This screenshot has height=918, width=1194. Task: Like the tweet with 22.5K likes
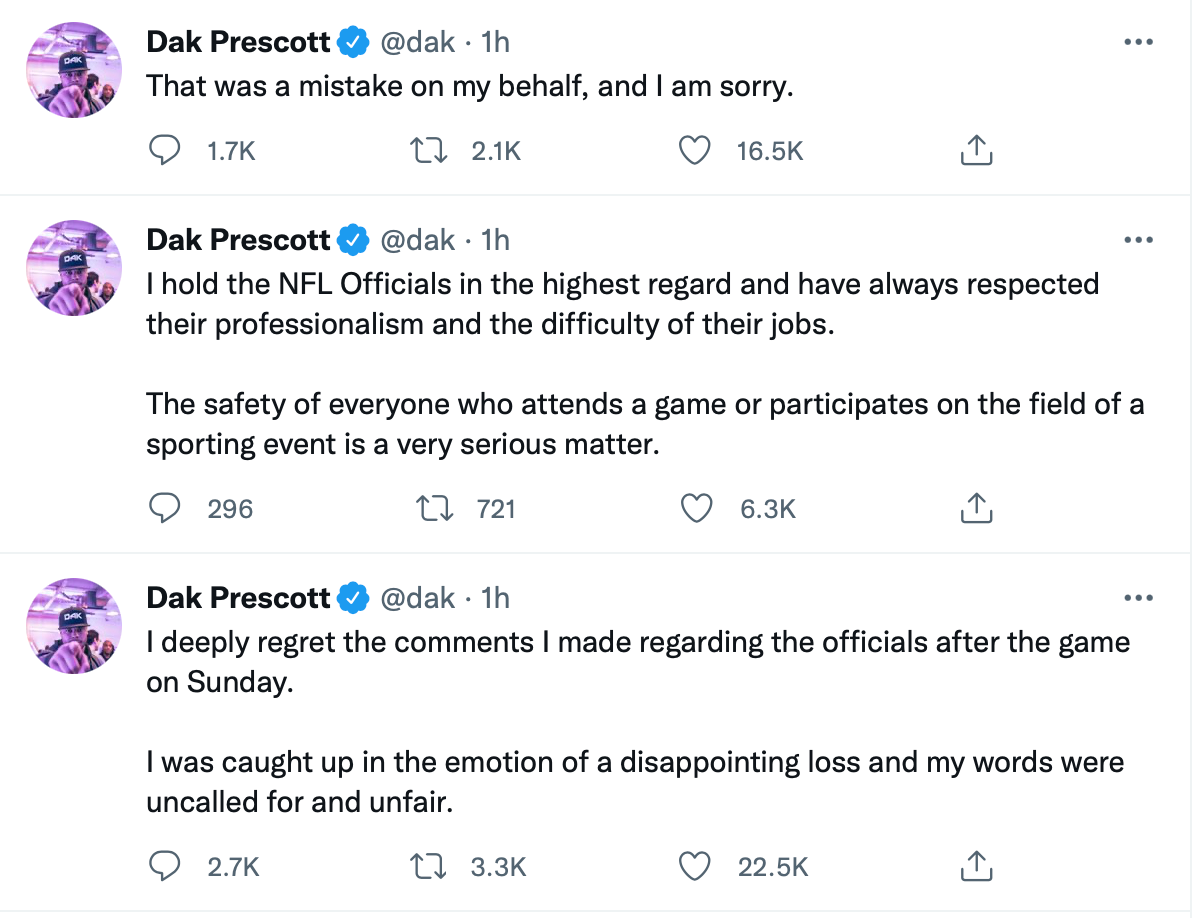click(695, 867)
